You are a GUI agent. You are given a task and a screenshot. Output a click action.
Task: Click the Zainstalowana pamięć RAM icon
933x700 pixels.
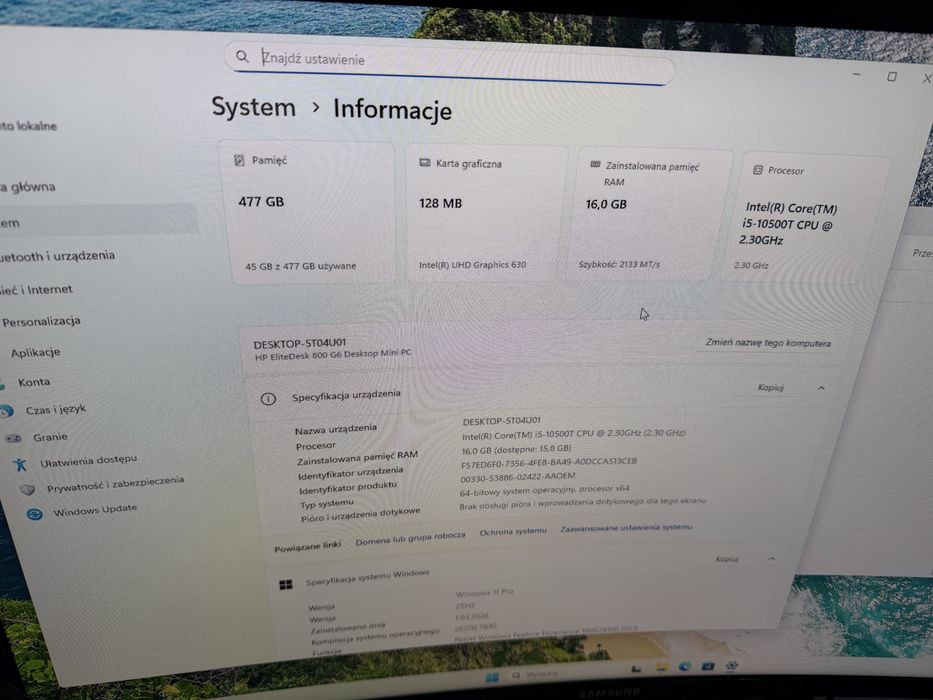(x=595, y=165)
